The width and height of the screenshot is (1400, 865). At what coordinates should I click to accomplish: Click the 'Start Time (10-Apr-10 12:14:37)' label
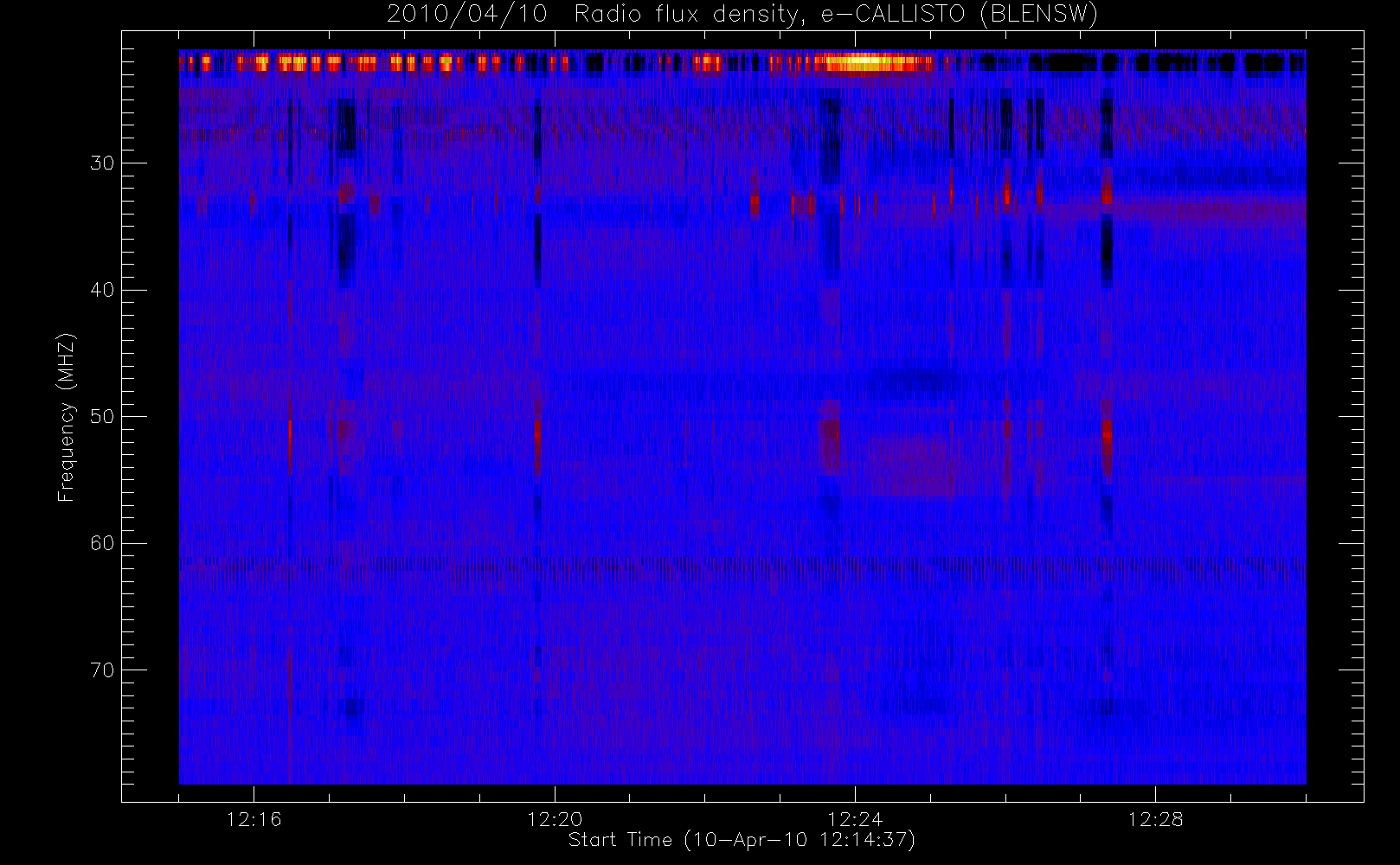click(742, 840)
